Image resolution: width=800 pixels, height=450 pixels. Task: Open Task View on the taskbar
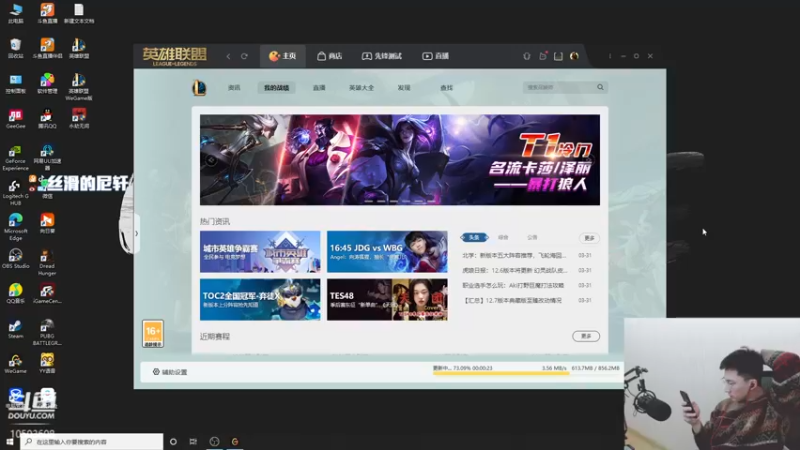193,442
